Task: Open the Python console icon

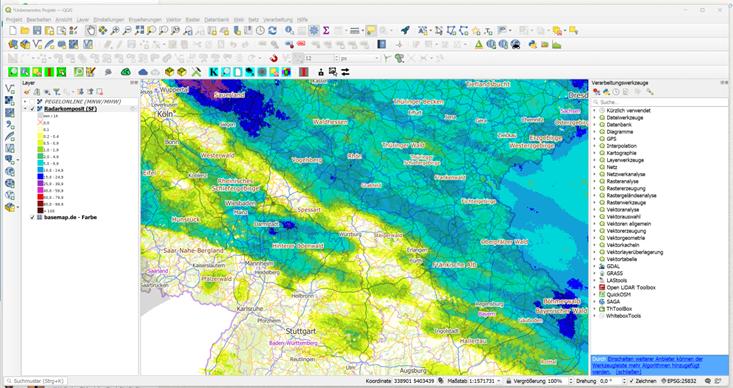Action: (x=532, y=44)
